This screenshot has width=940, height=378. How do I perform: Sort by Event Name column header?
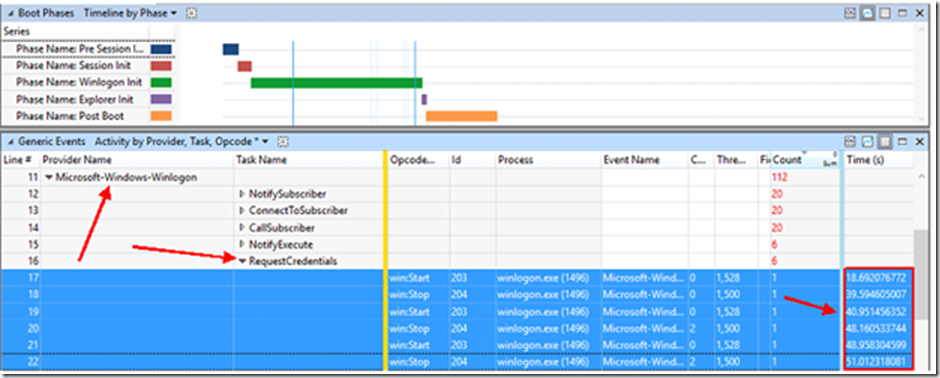click(631, 160)
